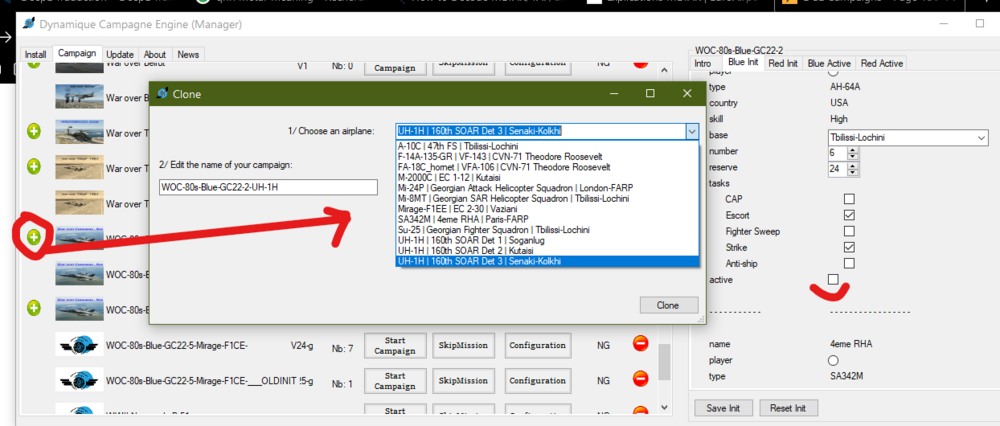Screen dimensions: 1000x426
Task: Start Campaign on the OLDINIT row
Action: (395, 381)
